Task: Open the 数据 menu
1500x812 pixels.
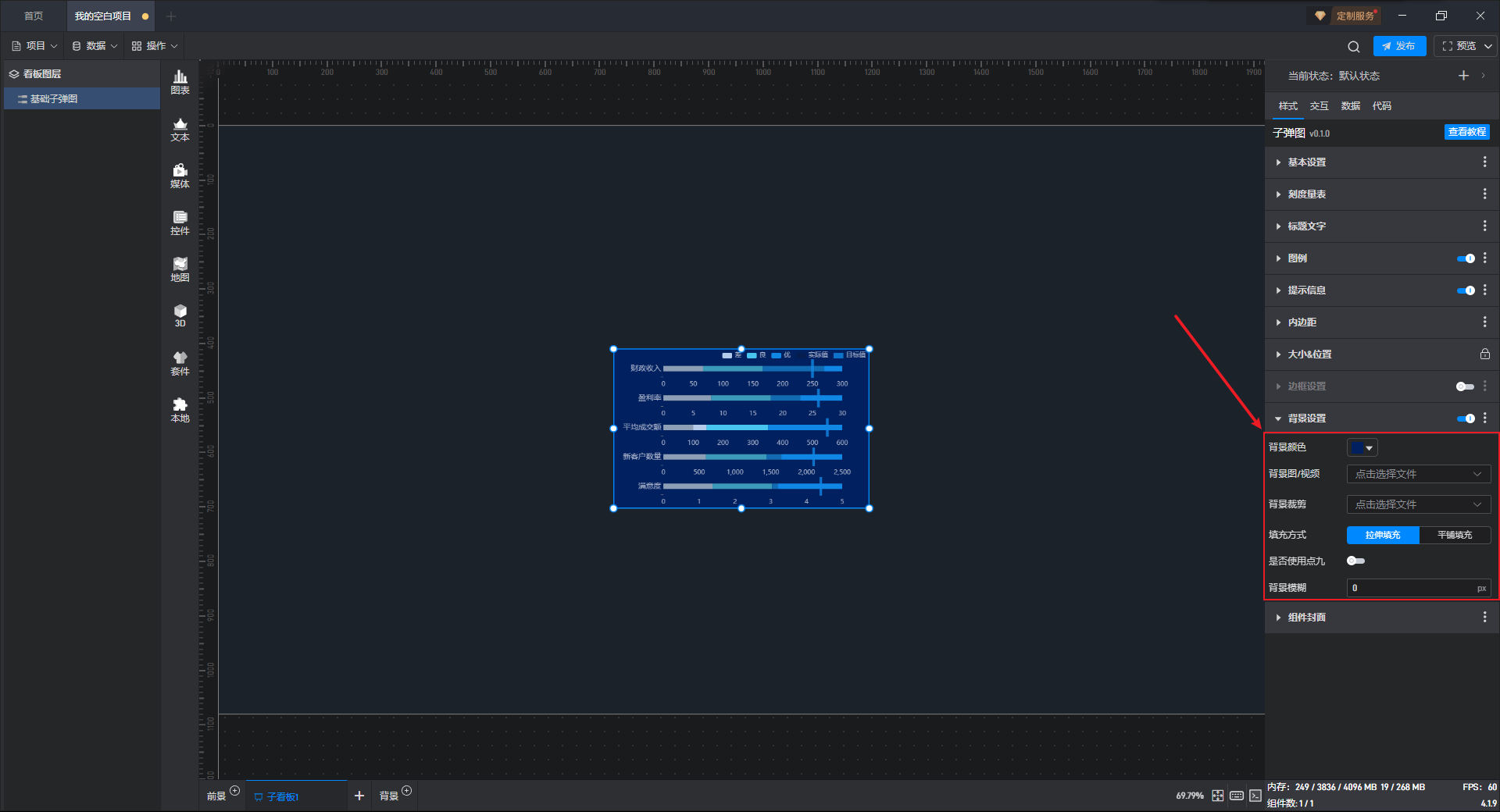Action: coord(95,46)
